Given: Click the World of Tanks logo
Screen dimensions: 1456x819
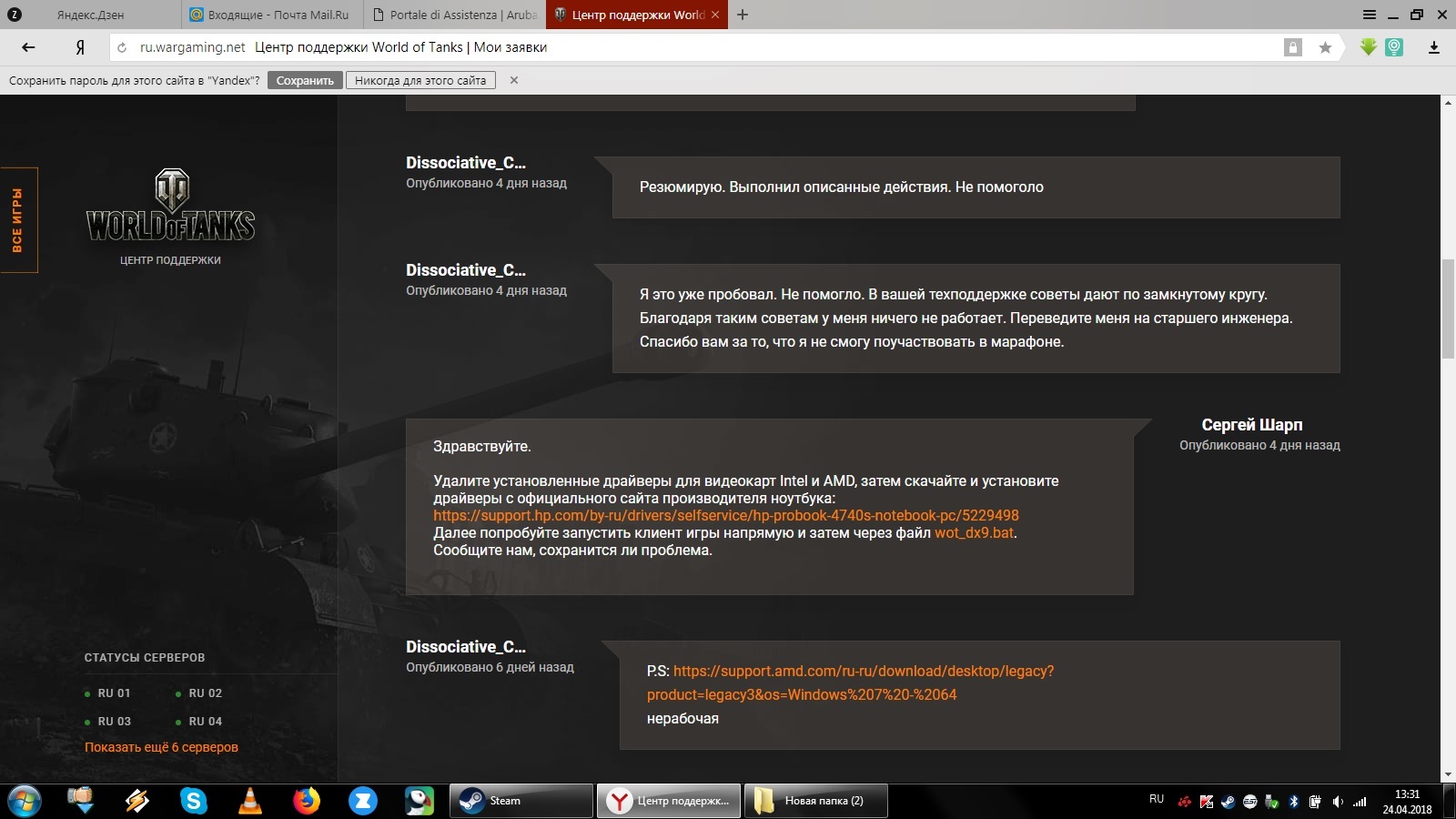Looking at the screenshot, I should [171, 205].
